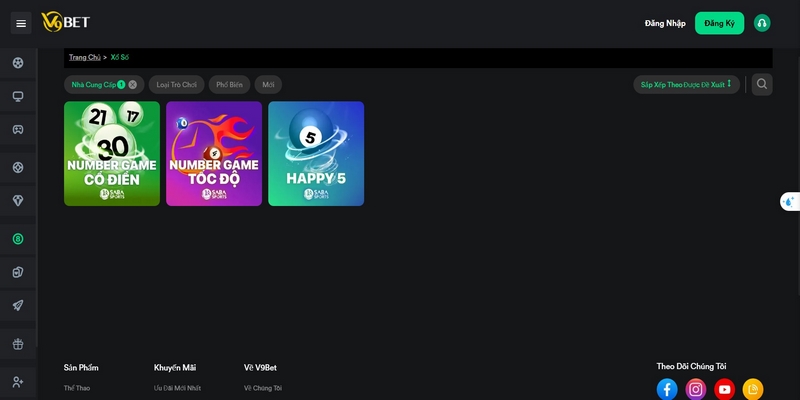This screenshot has width=800, height=400.
Task: Open the add-friend referral sidebar icon
Action: [x=18, y=382]
